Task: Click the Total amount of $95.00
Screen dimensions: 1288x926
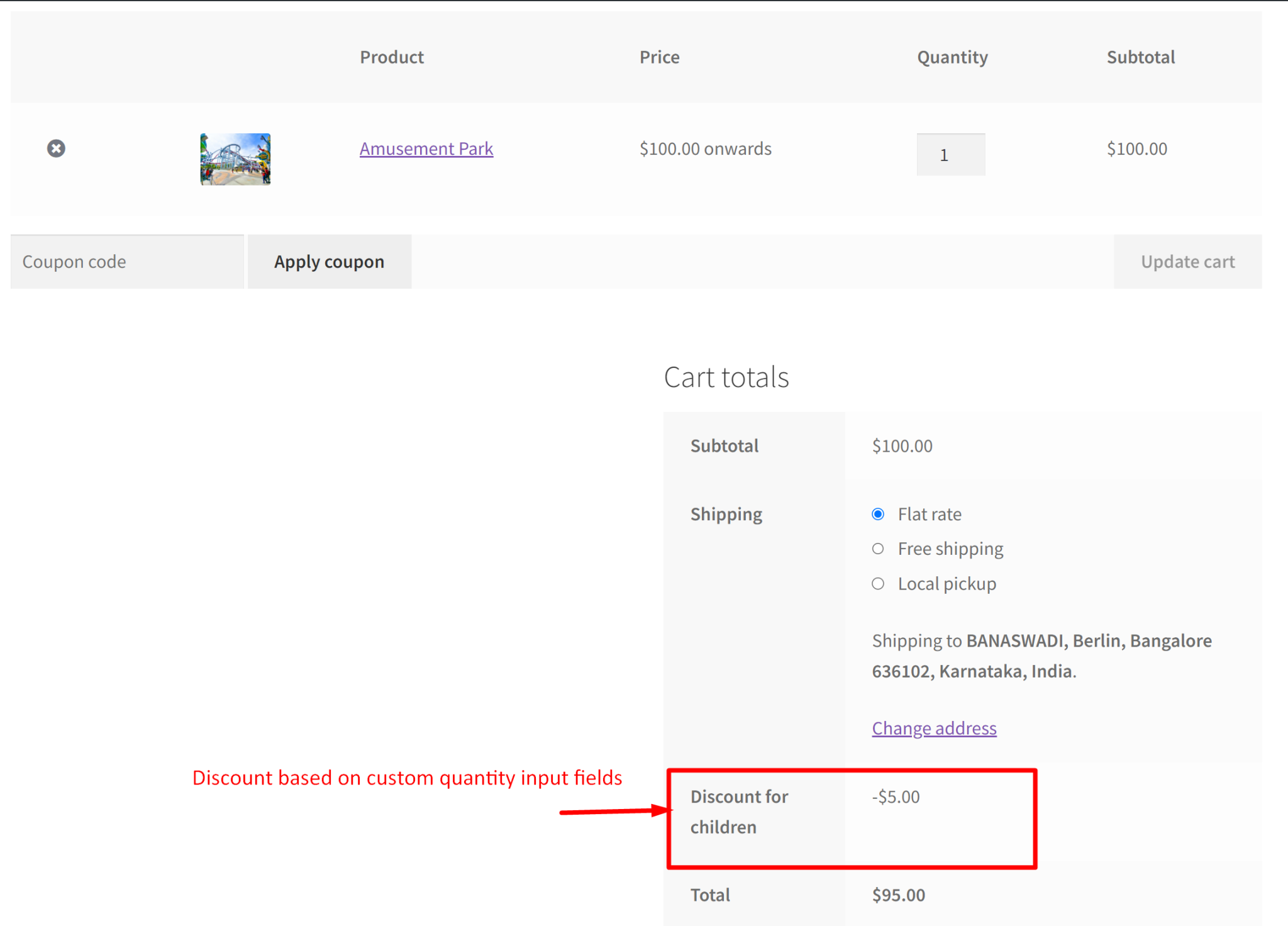Action: point(898,894)
